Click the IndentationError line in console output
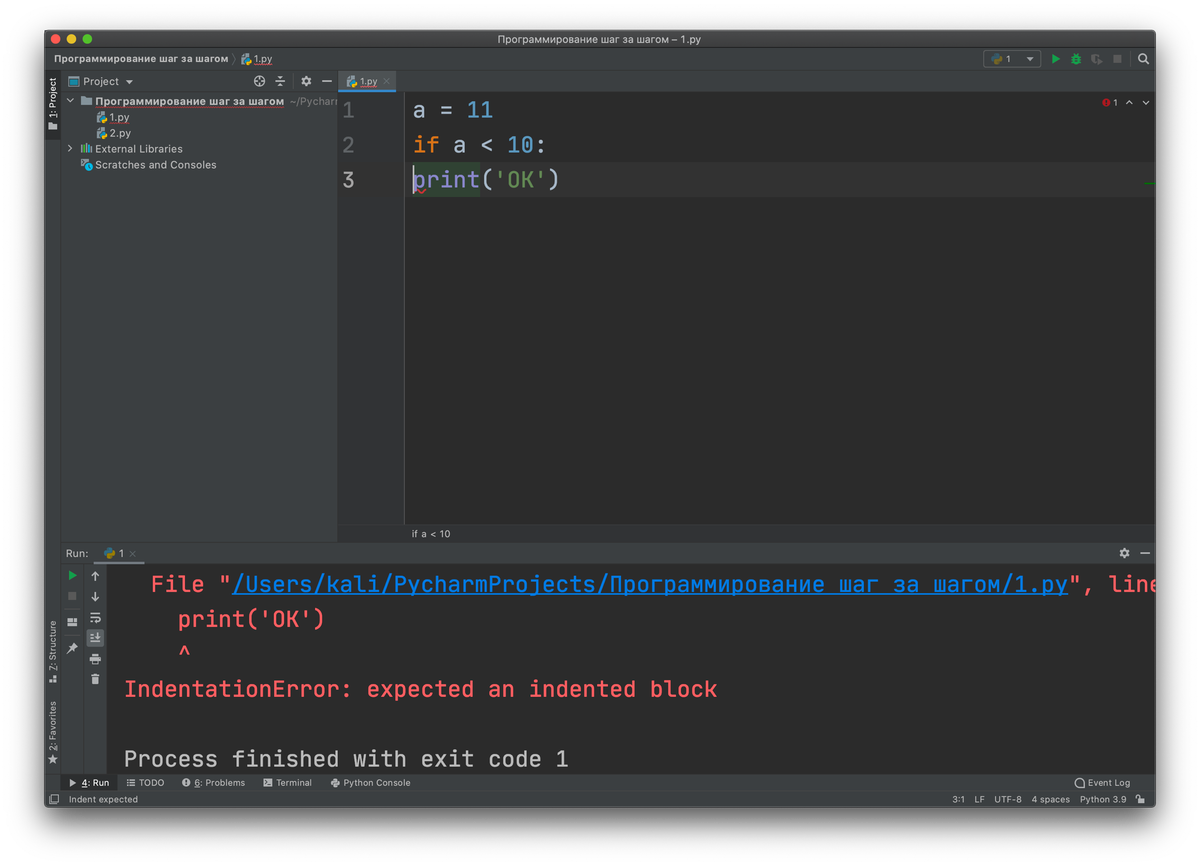The height and width of the screenshot is (866, 1200). (421, 690)
